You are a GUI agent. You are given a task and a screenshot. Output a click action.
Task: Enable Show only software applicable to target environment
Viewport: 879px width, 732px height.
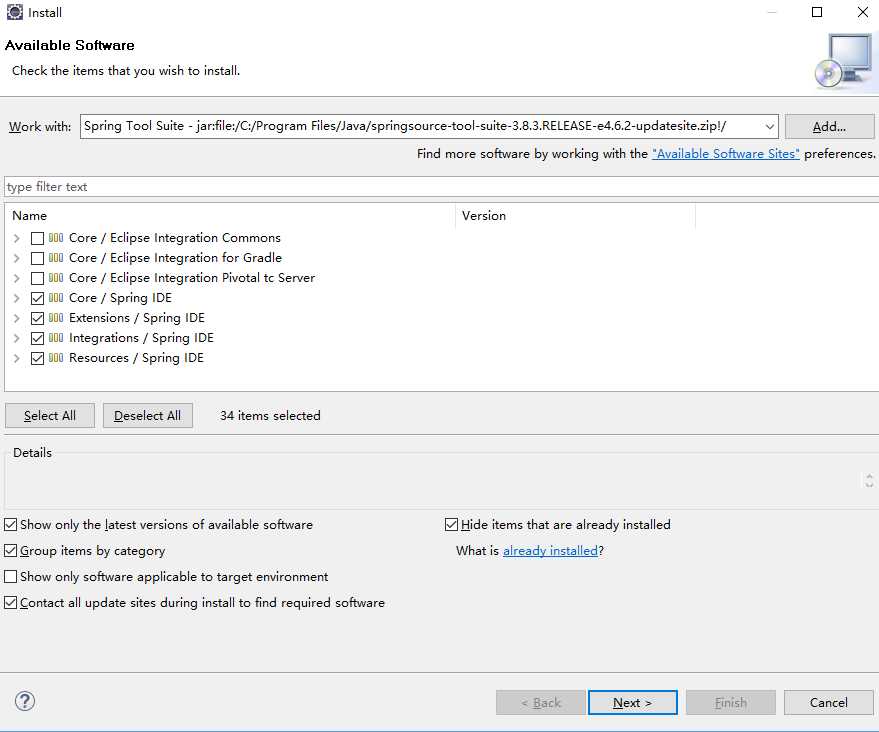click(x=11, y=576)
